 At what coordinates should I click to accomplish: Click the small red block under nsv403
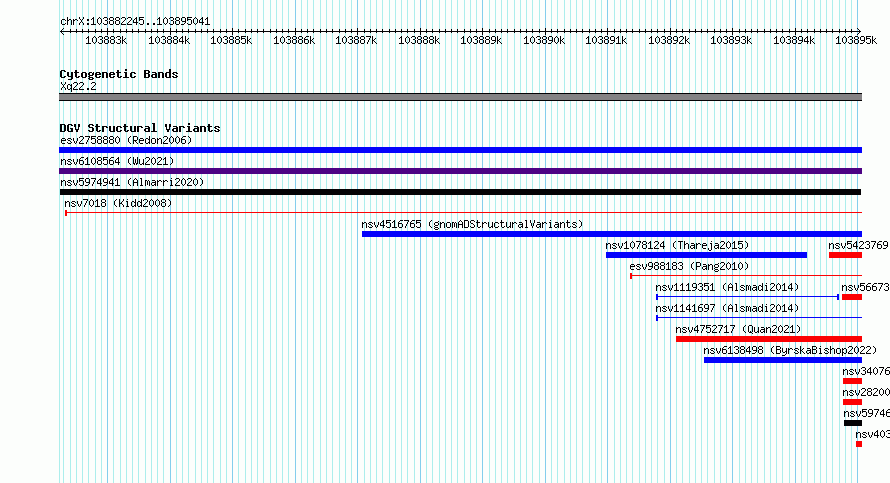coord(859,444)
